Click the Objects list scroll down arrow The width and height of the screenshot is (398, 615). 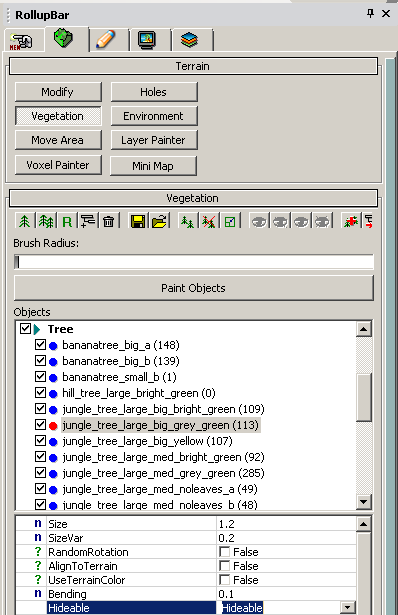coord(364,501)
